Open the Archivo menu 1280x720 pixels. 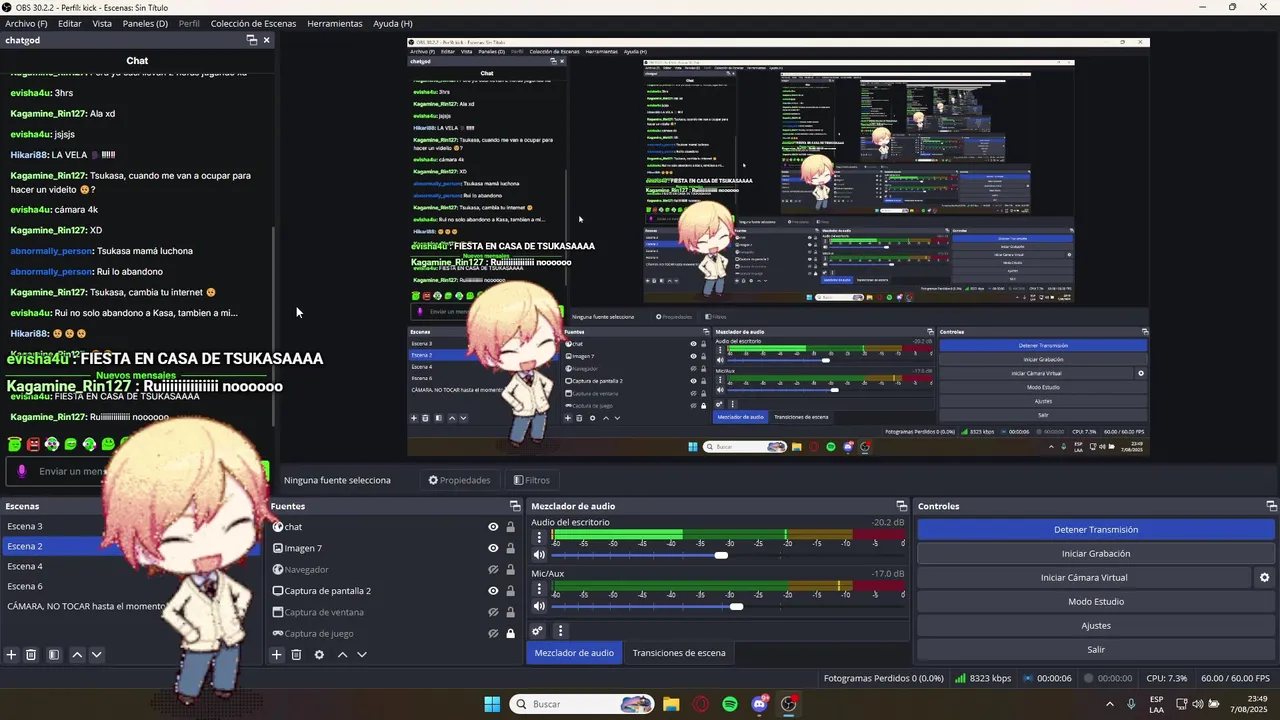point(26,23)
